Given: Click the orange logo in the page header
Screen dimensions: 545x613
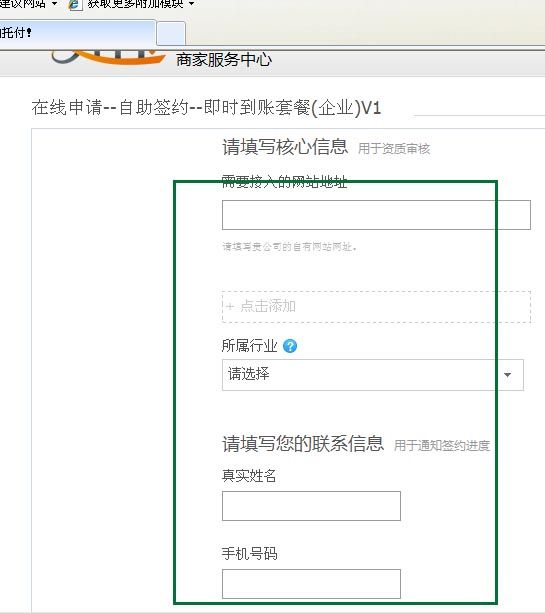Looking at the screenshot, I should [108, 57].
